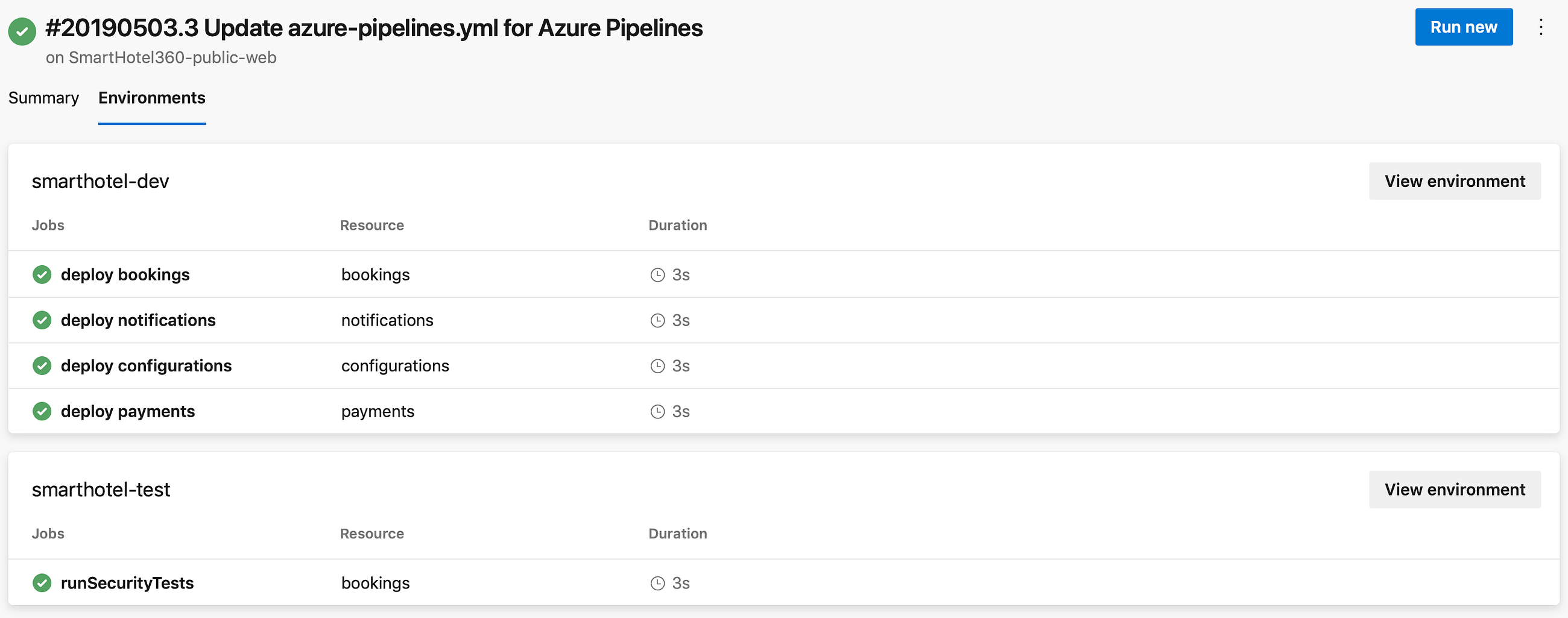Click the runSecurityTests success check icon
This screenshot has height=618, width=1568.
[42, 582]
